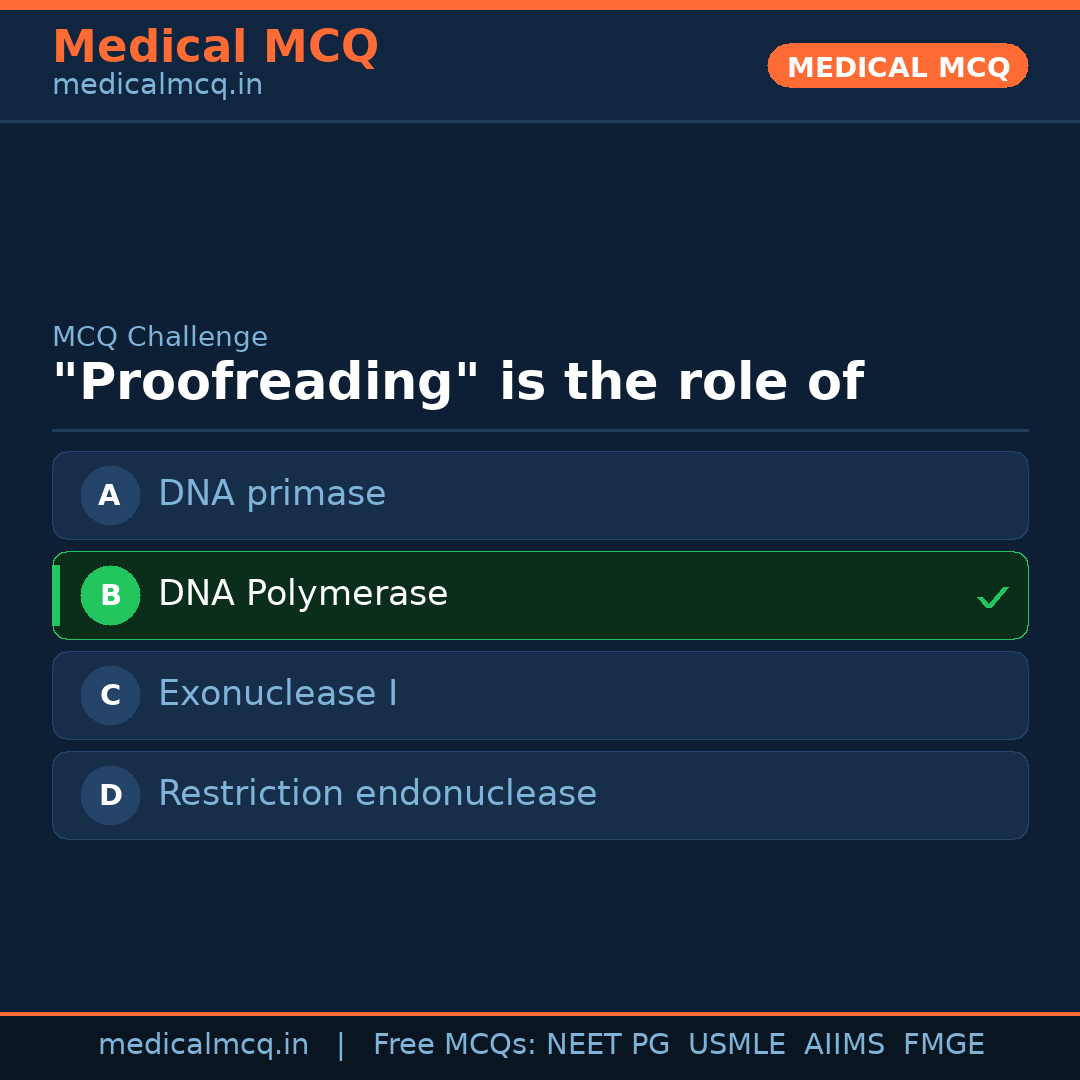Click the MCQ Challenge label
1080x1080 pixels.
[x=160, y=337]
